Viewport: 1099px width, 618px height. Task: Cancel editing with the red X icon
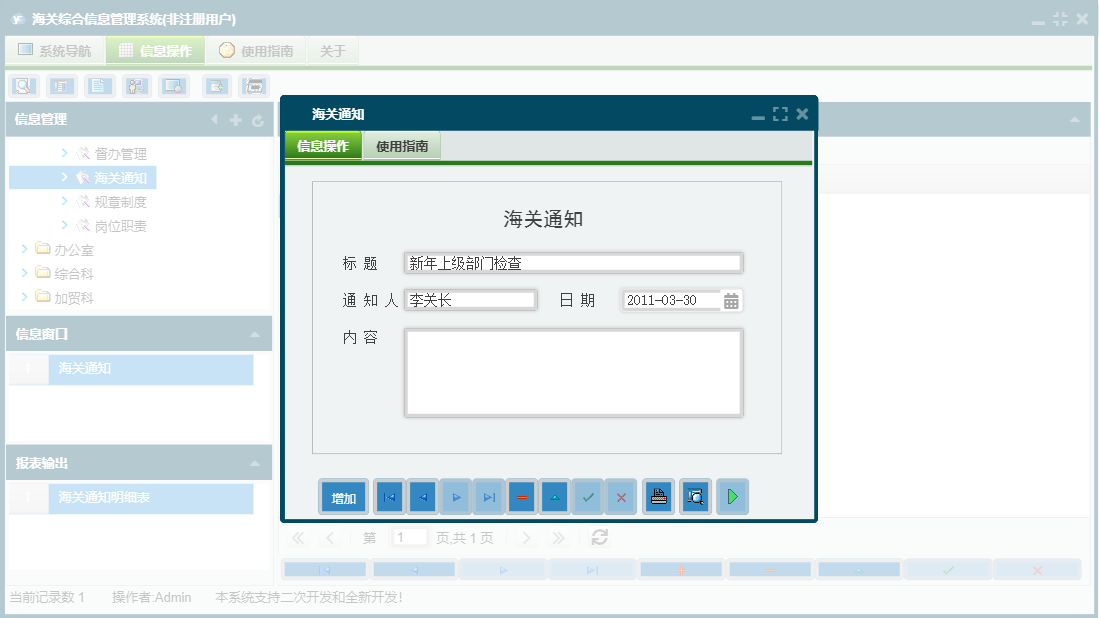[620, 496]
